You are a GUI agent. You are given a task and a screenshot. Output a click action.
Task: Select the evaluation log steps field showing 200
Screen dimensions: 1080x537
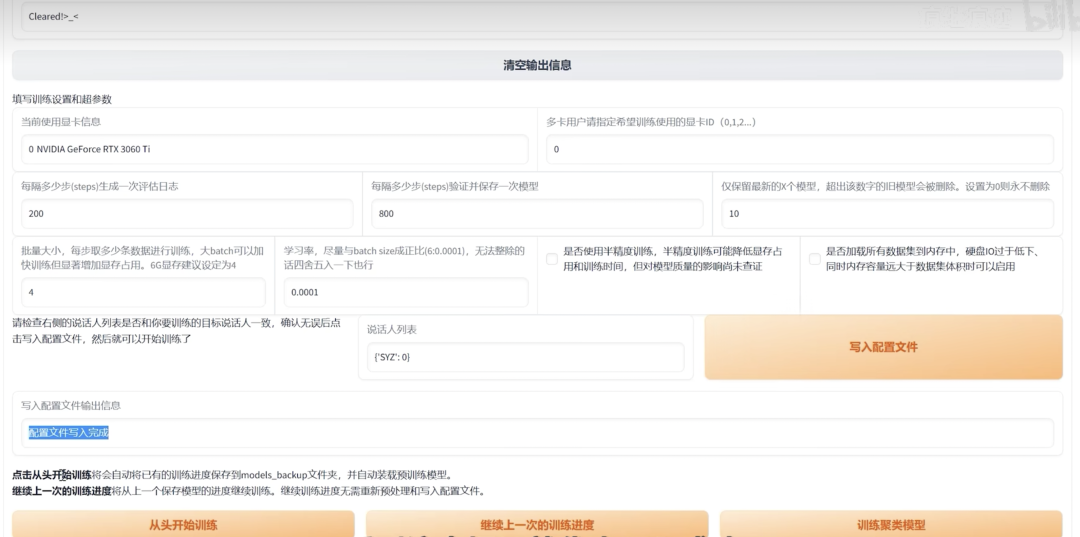click(187, 214)
